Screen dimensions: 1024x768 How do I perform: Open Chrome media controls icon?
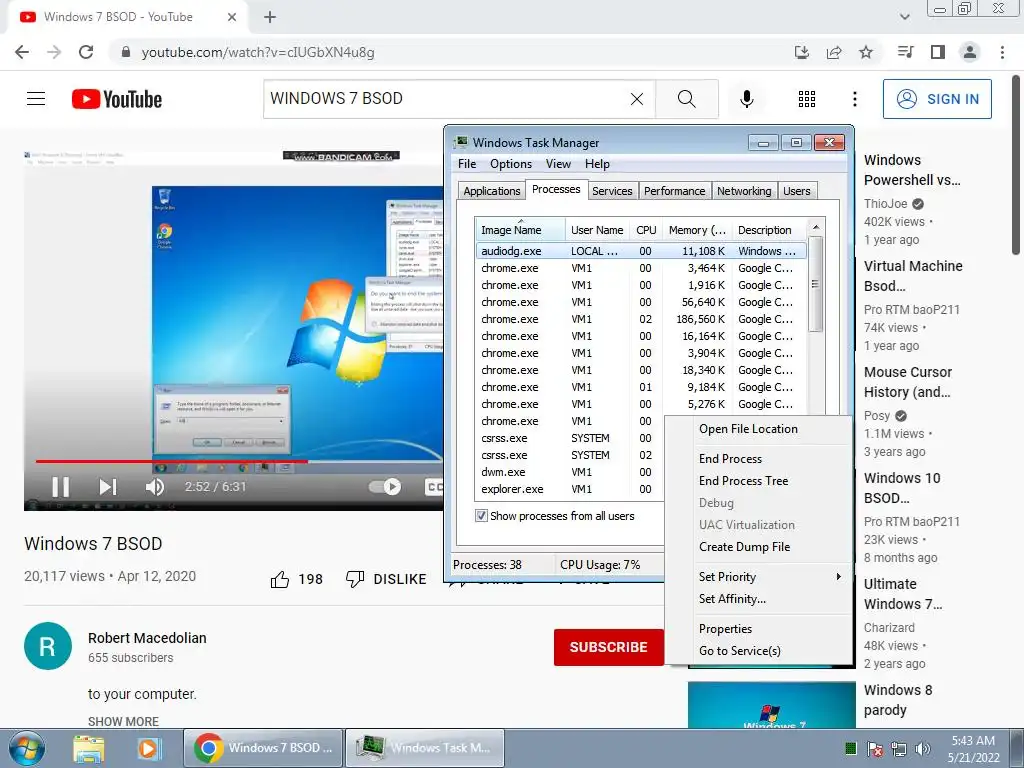pyautogui.click(x=905, y=52)
